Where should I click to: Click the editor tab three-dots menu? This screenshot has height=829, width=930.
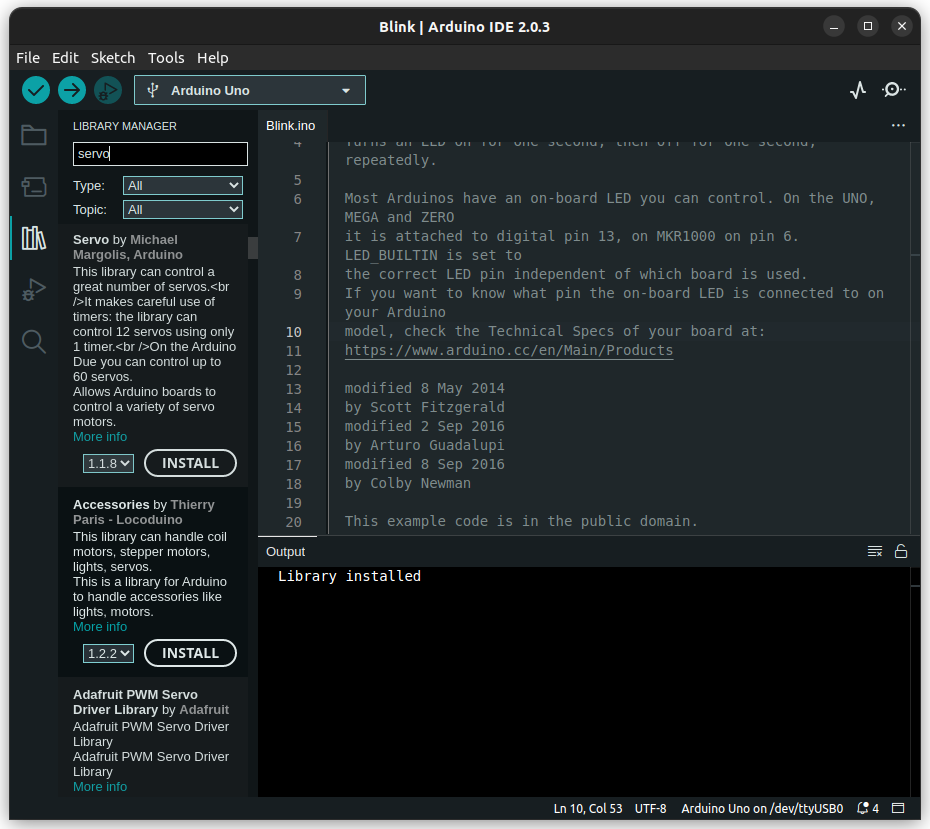898,126
